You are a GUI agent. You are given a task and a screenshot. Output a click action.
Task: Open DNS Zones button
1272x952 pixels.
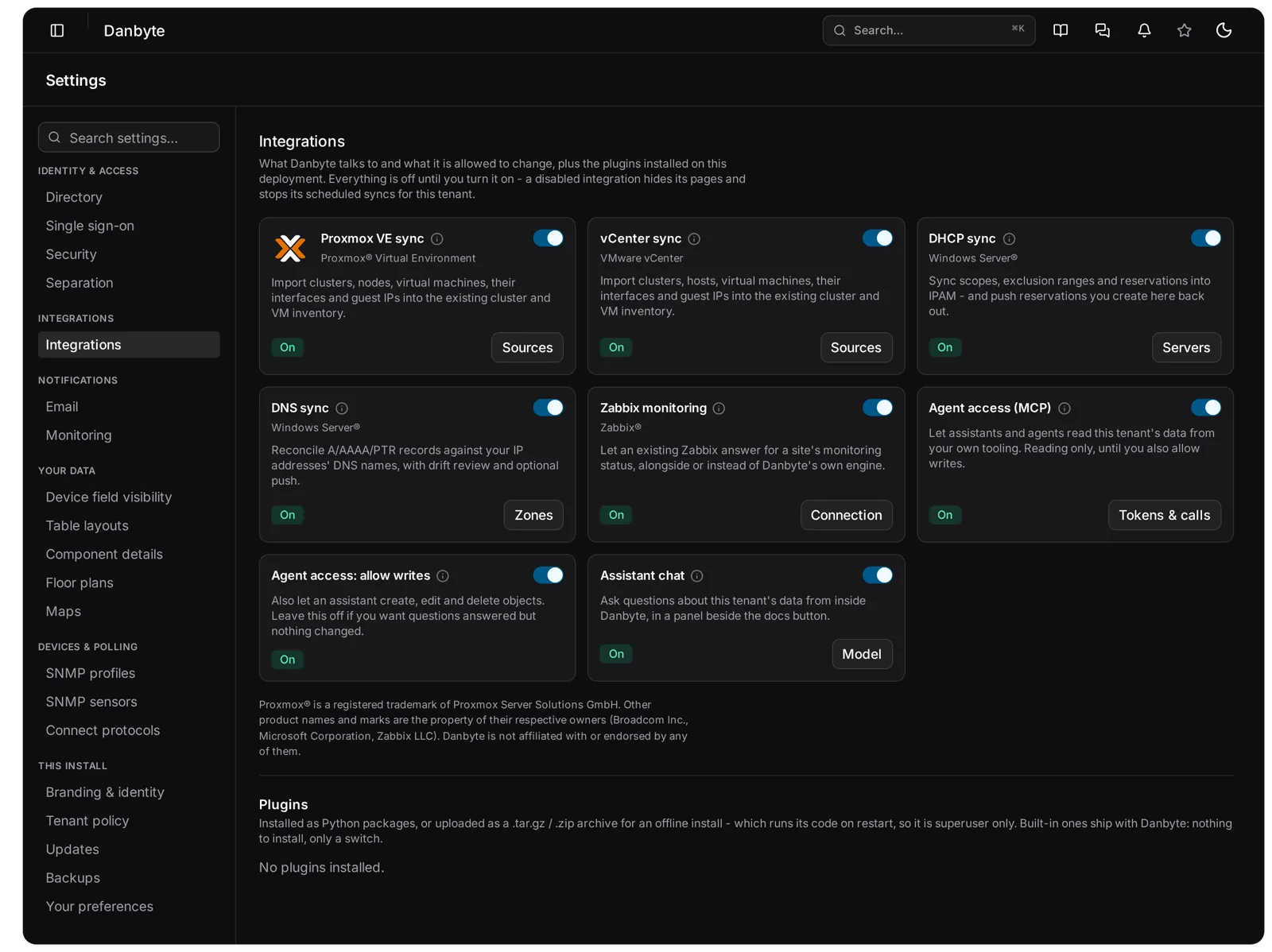pos(533,515)
